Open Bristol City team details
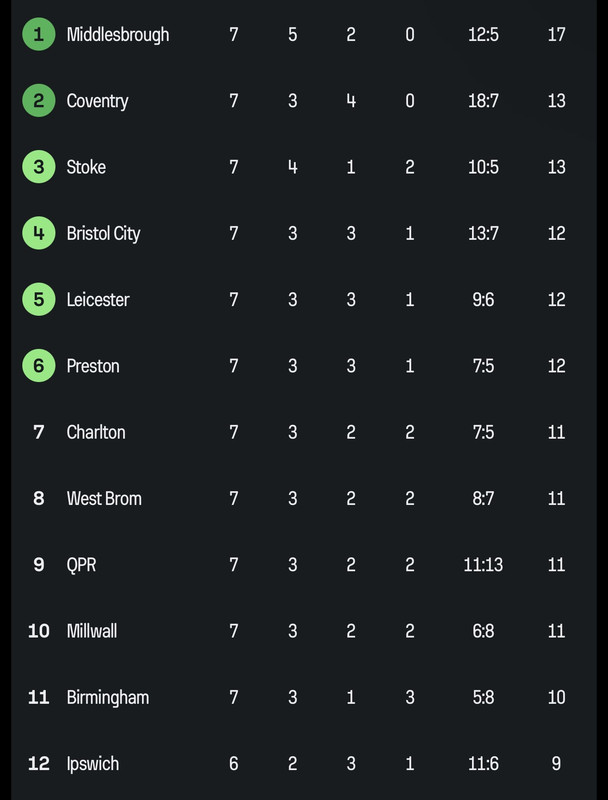608x800 pixels. pos(104,234)
